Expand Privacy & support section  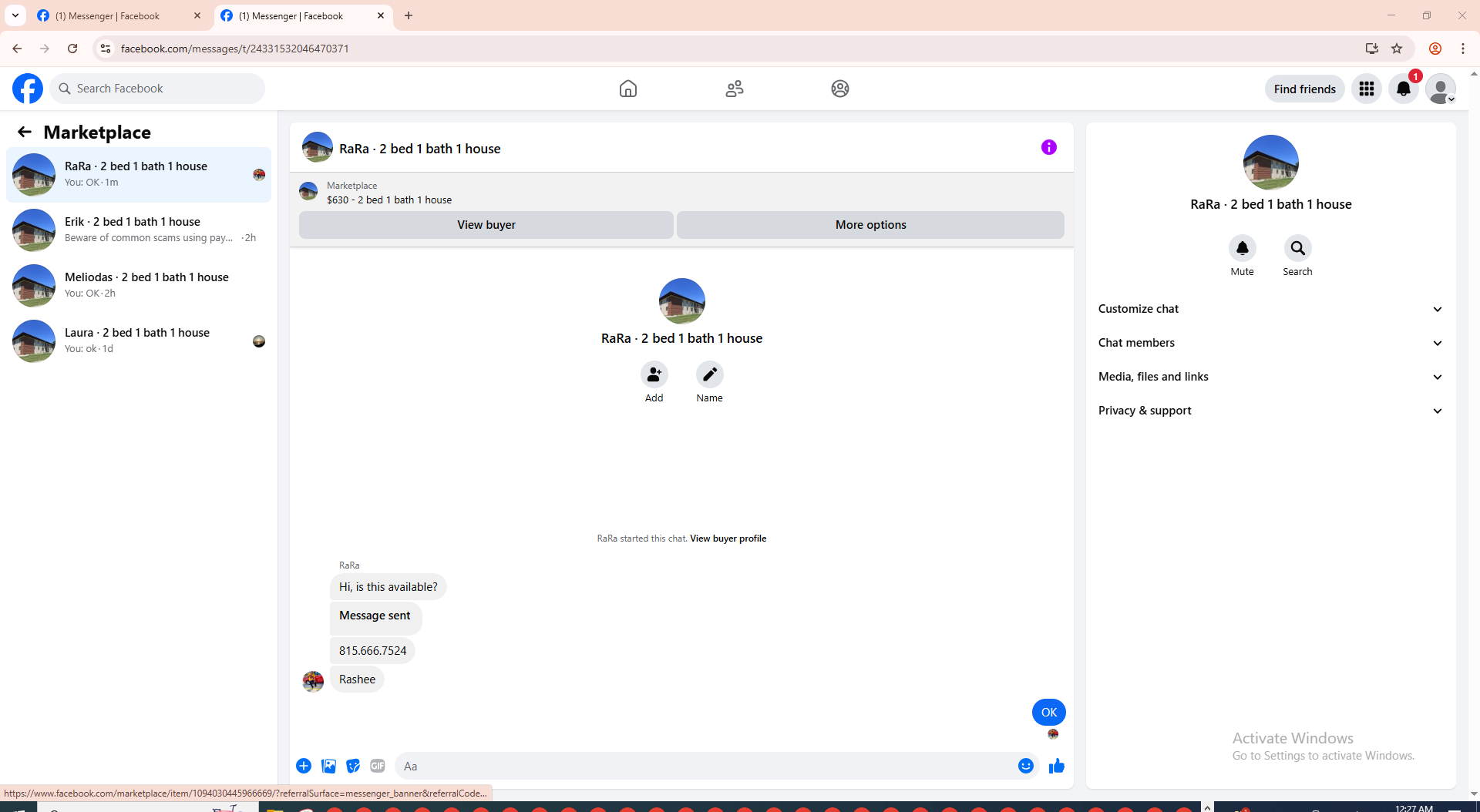(x=1270, y=411)
